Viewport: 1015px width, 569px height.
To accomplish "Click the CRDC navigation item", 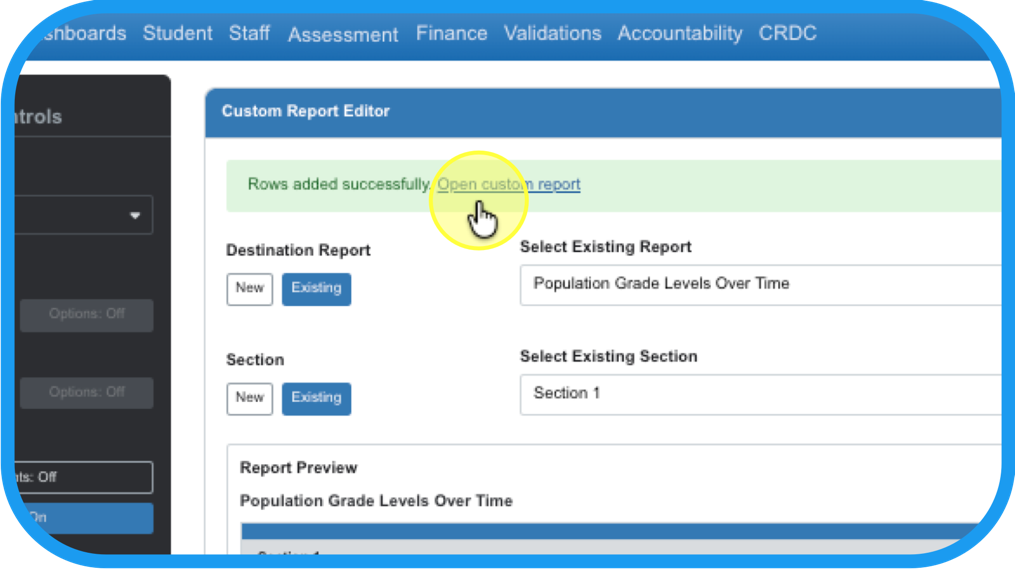I will (x=787, y=33).
